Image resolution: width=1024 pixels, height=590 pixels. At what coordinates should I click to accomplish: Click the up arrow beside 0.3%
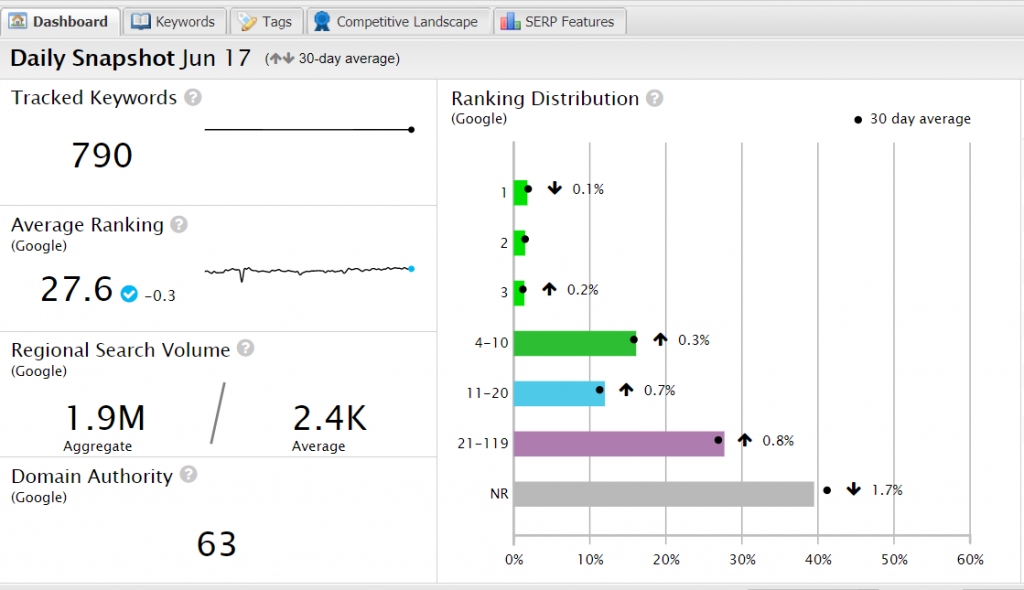[660, 339]
